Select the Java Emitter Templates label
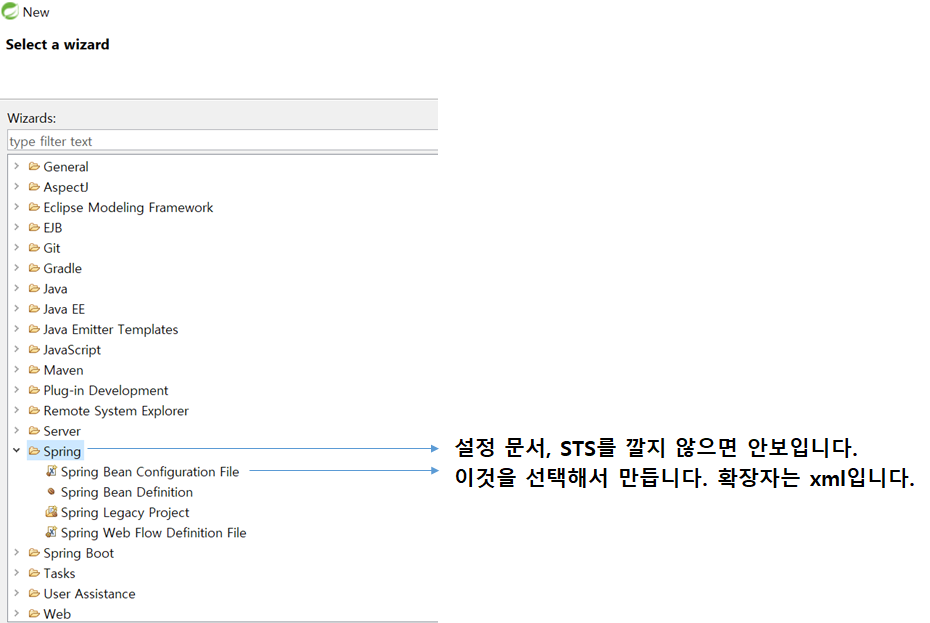 [110, 330]
